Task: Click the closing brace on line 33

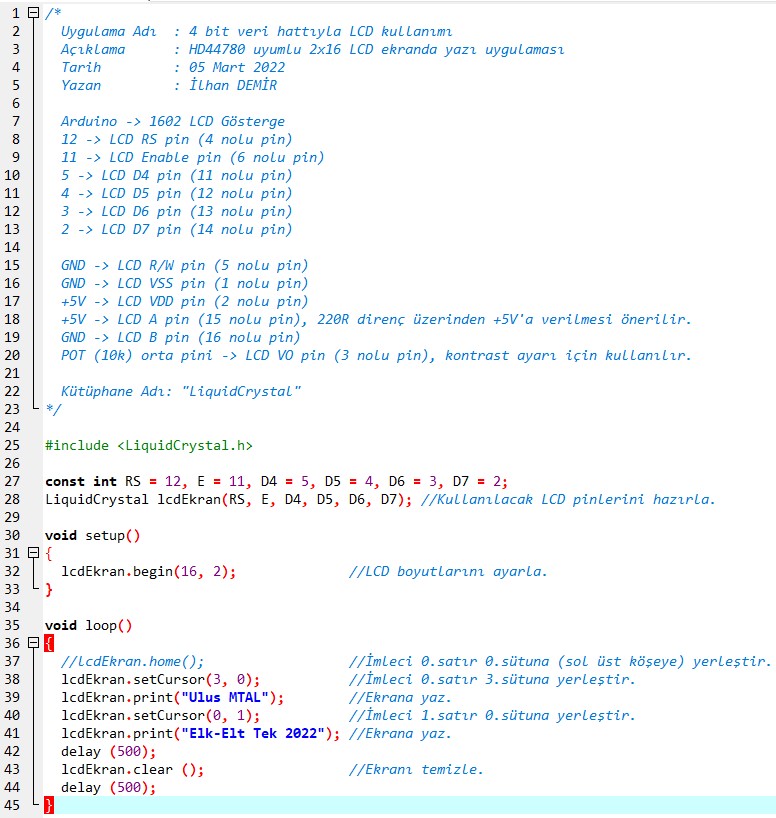Action: point(49,589)
